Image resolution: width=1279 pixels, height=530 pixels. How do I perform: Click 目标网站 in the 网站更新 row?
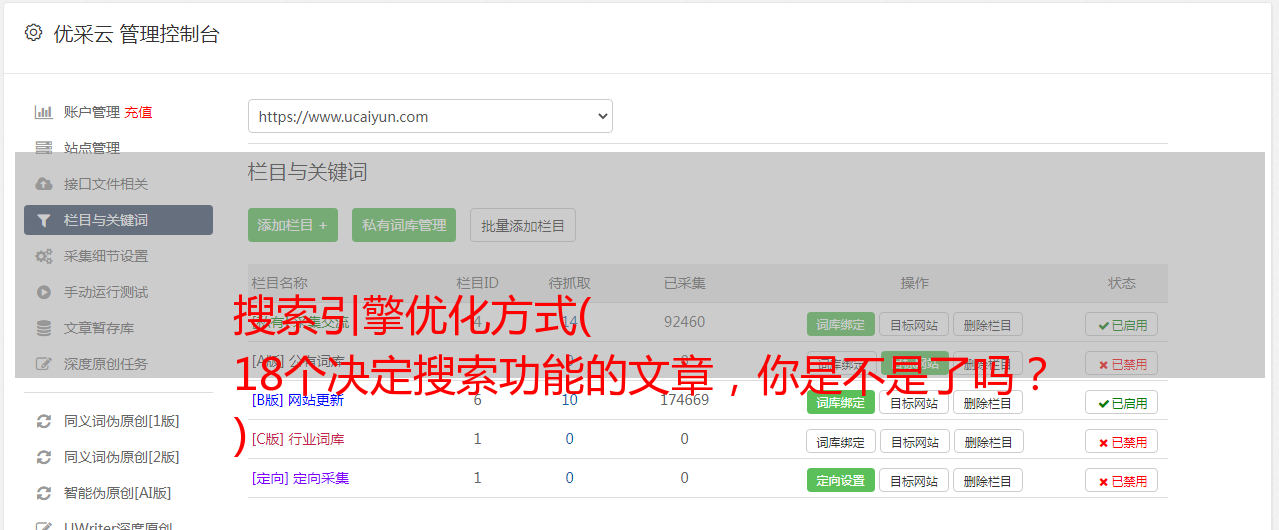914,403
